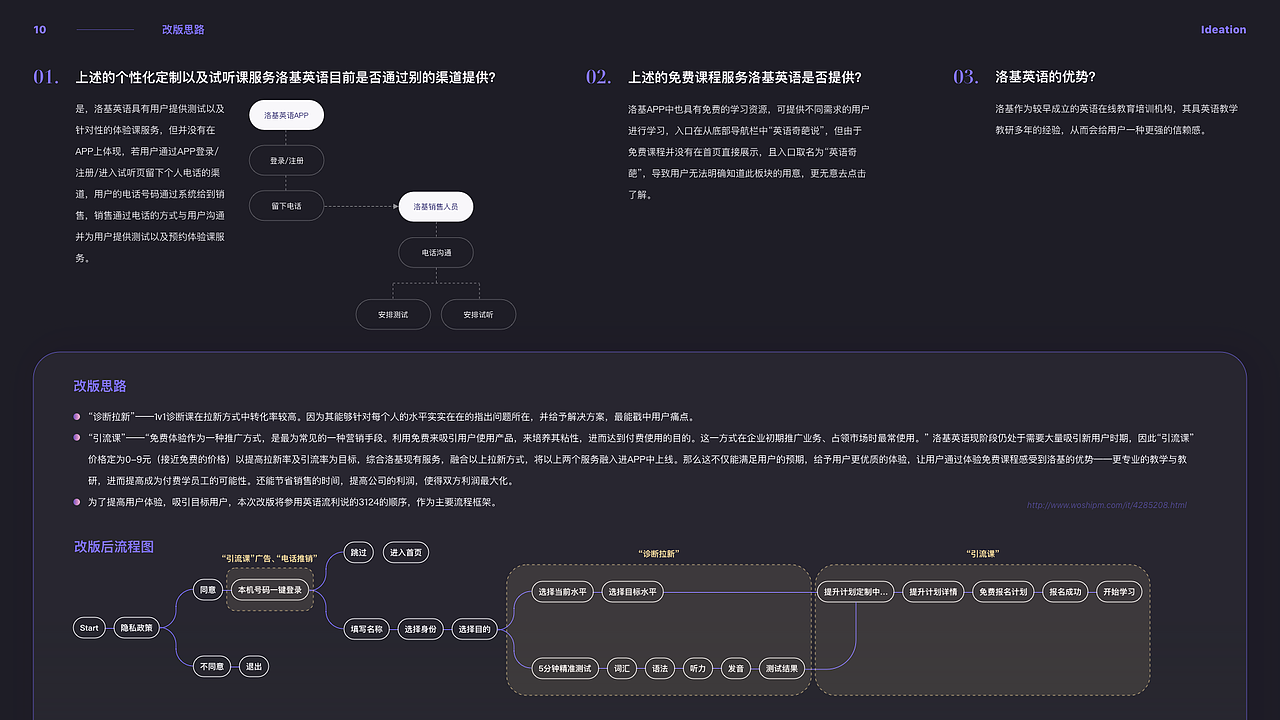Click the “引流课” label above the right group
The image size is (1280, 720).
tap(983, 553)
